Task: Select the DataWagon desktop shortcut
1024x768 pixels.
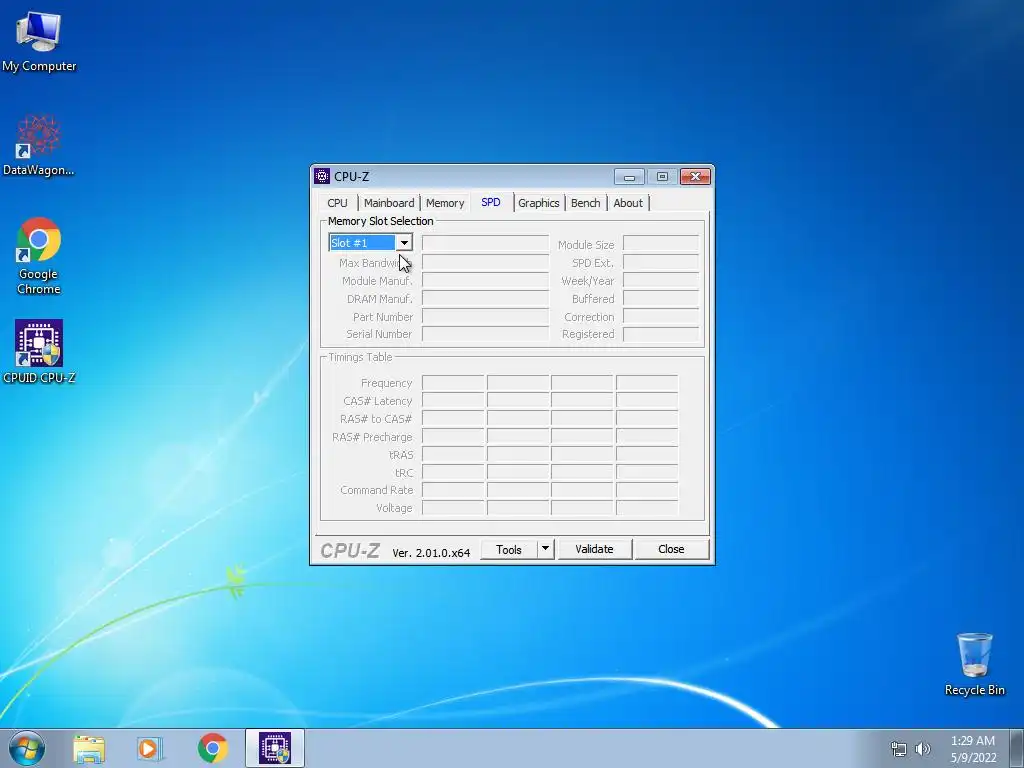Action: click(39, 145)
